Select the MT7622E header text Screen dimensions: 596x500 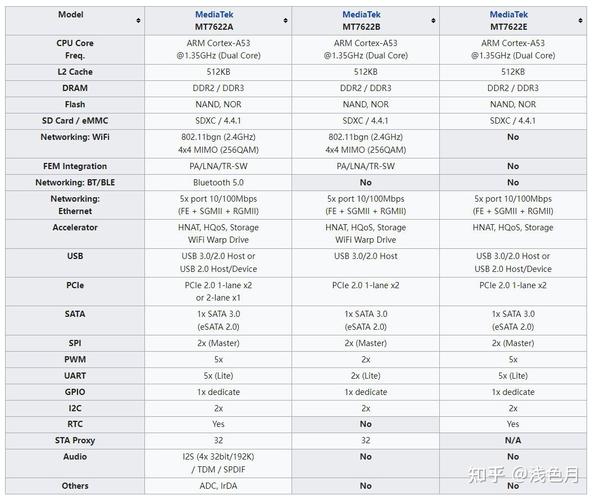(x=509, y=27)
